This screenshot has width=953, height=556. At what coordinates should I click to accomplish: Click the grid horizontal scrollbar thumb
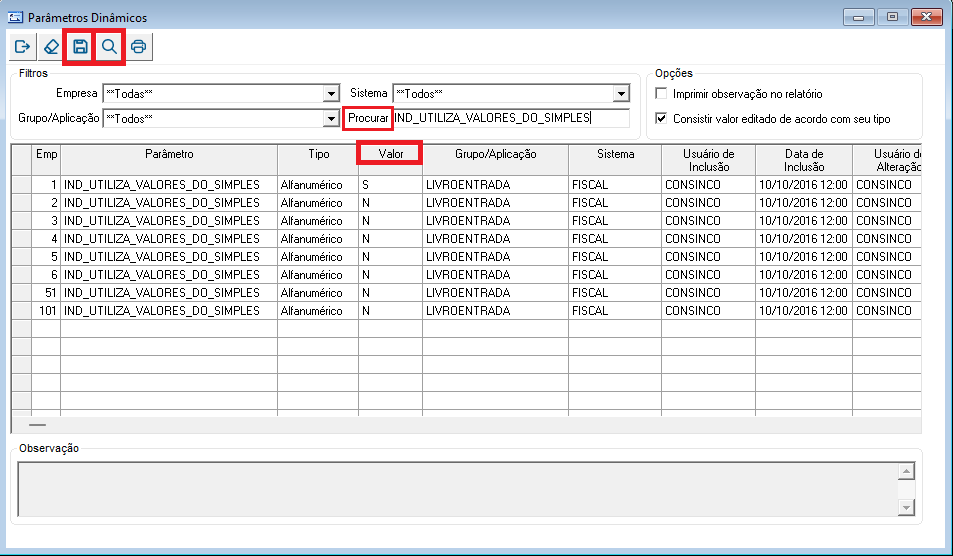(37, 425)
